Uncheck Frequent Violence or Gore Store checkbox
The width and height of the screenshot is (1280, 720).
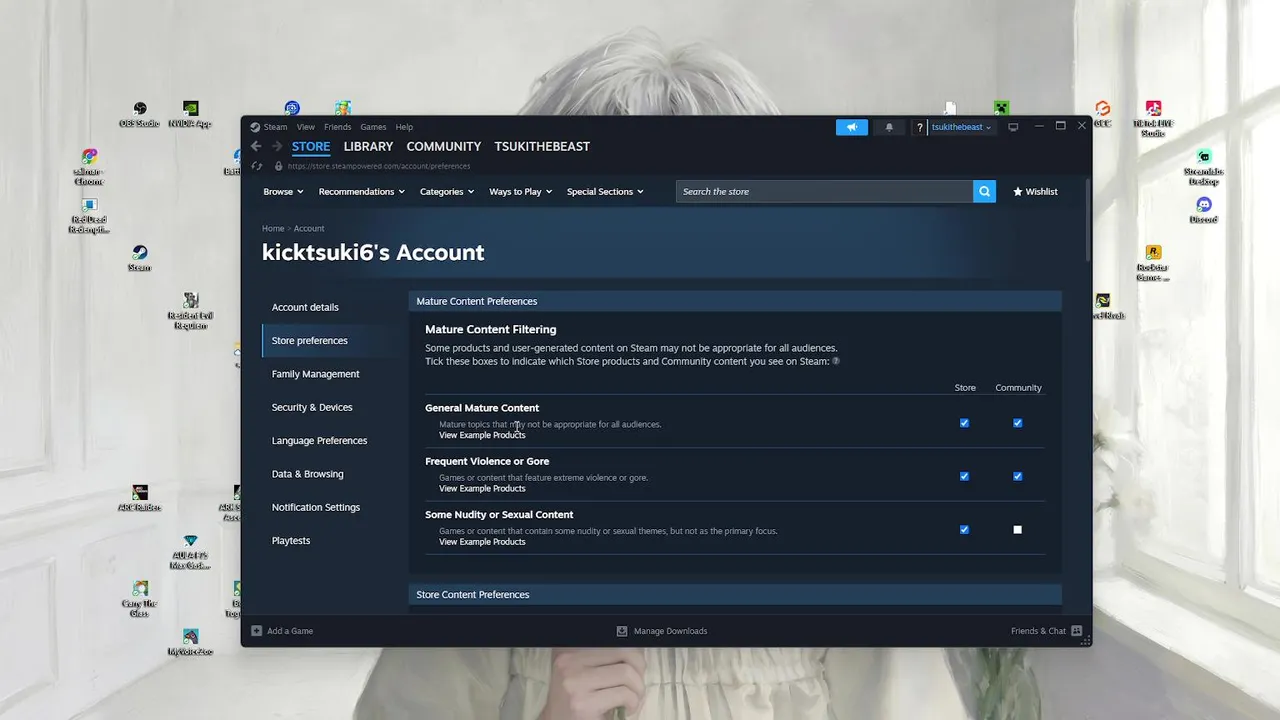964,476
